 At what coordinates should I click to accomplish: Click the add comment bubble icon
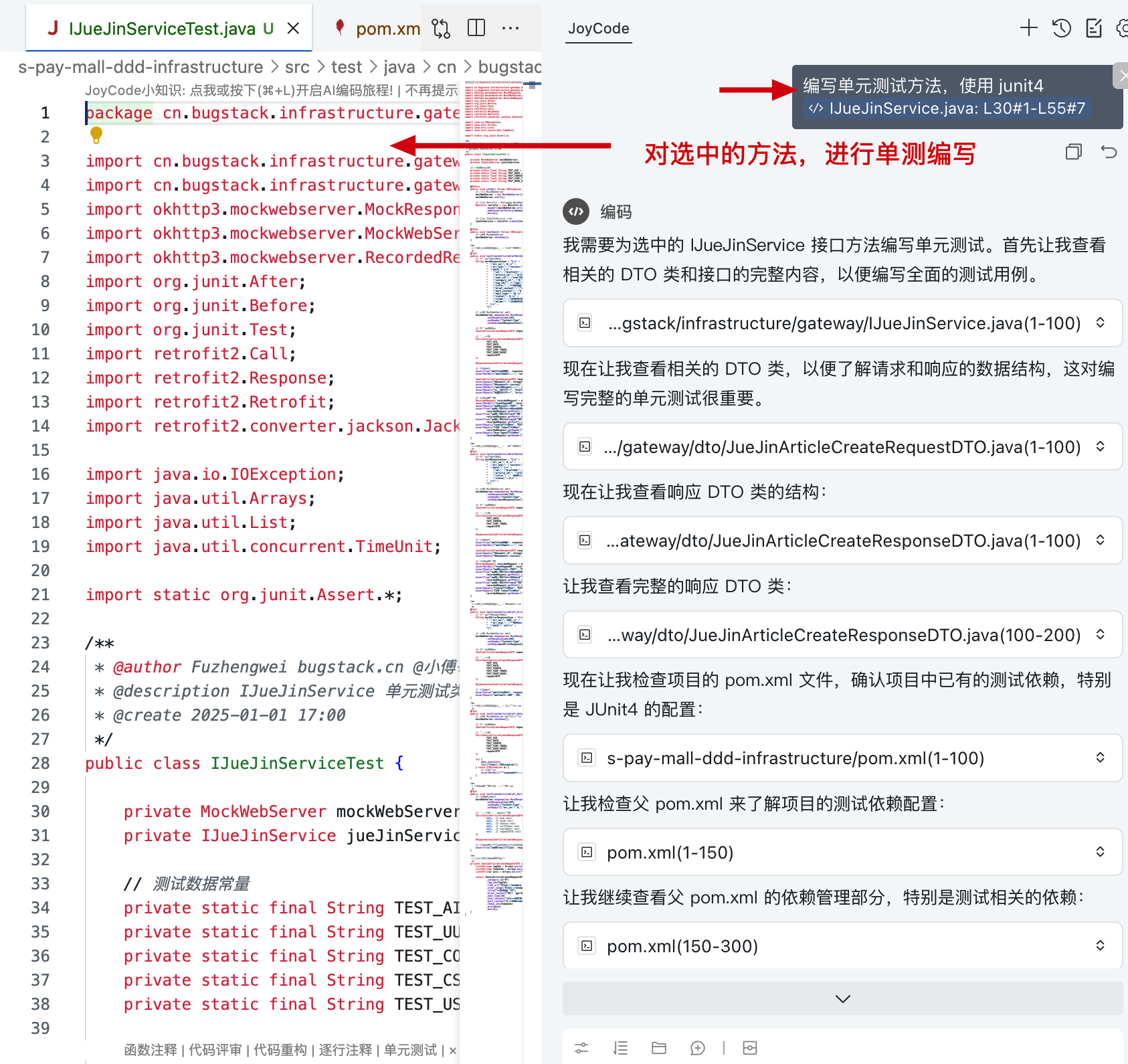coord(697,1048)
